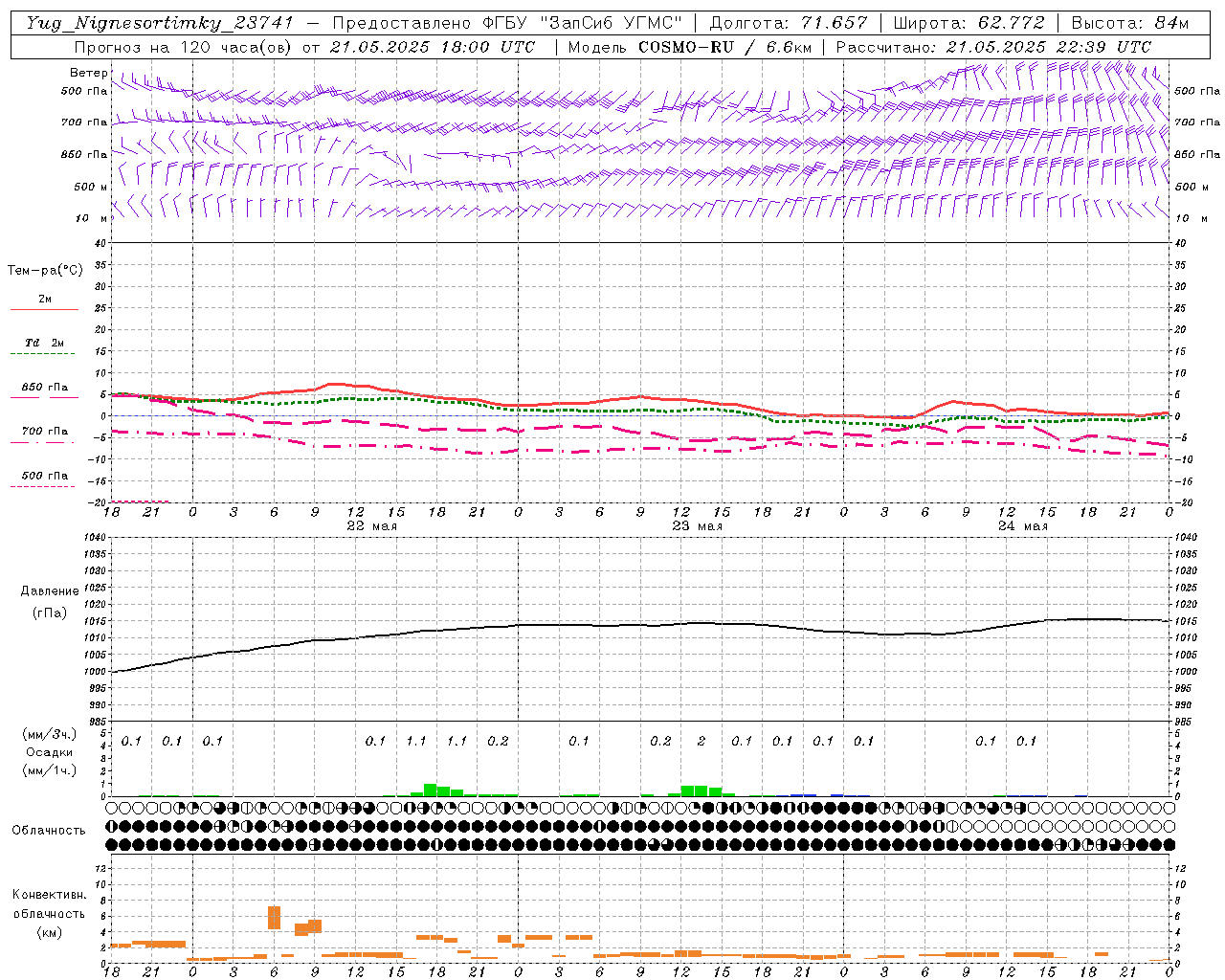The image size is (1225, 980).
Task: Click the Ветер panel label
Action: point(89,73)
